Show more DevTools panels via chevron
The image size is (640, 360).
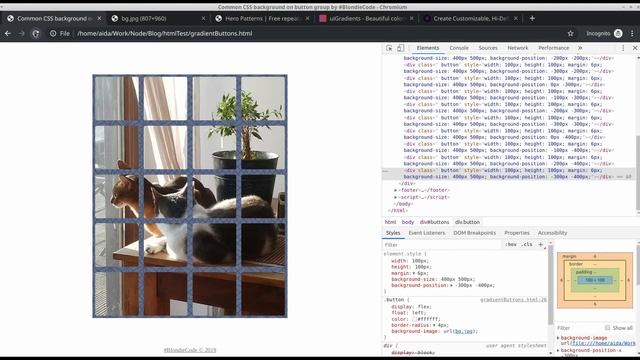[x=580, y=48]
